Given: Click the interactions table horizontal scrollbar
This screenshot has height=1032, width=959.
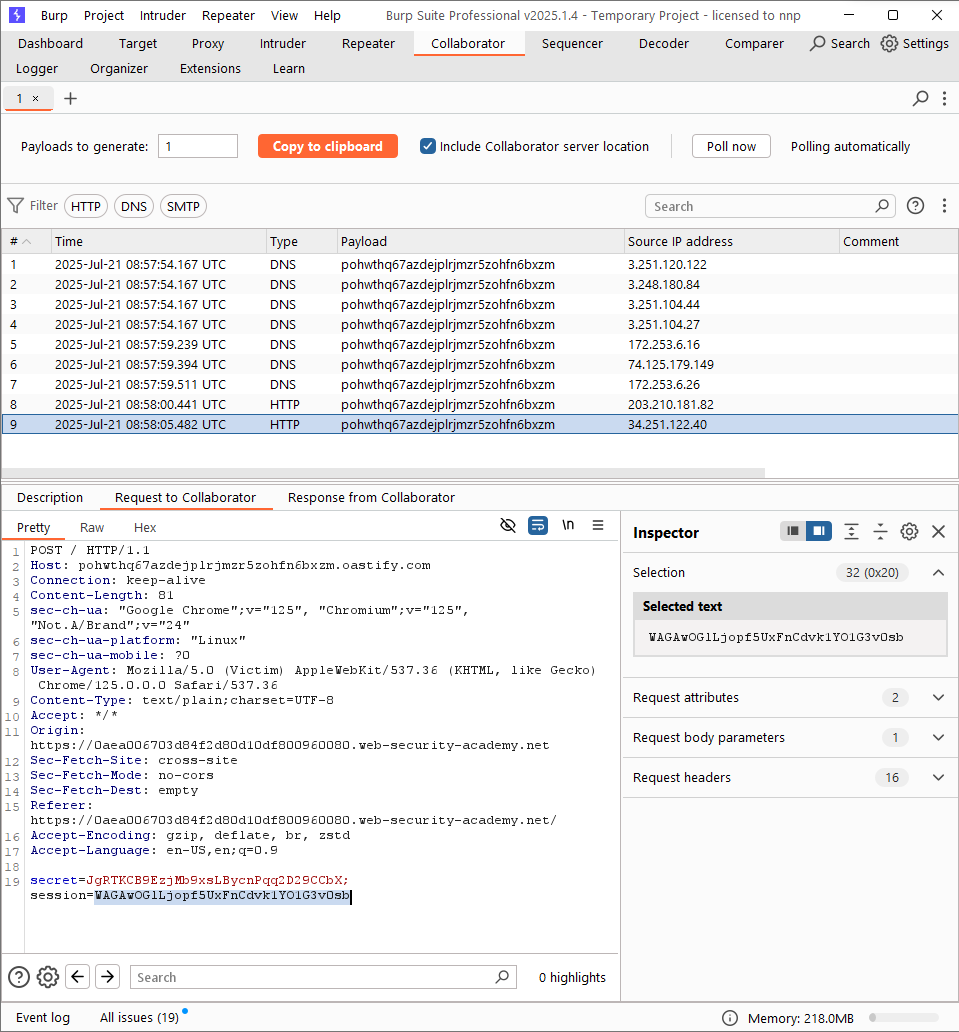Looking at the screenshot, I should coord(383,473).
